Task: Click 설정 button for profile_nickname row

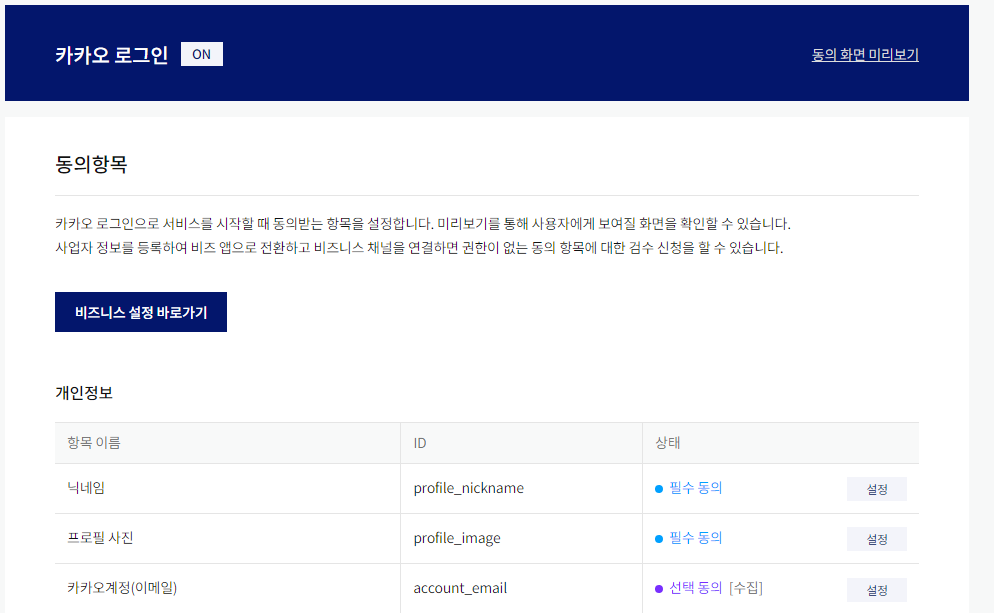Action: (x=877, y=489)
